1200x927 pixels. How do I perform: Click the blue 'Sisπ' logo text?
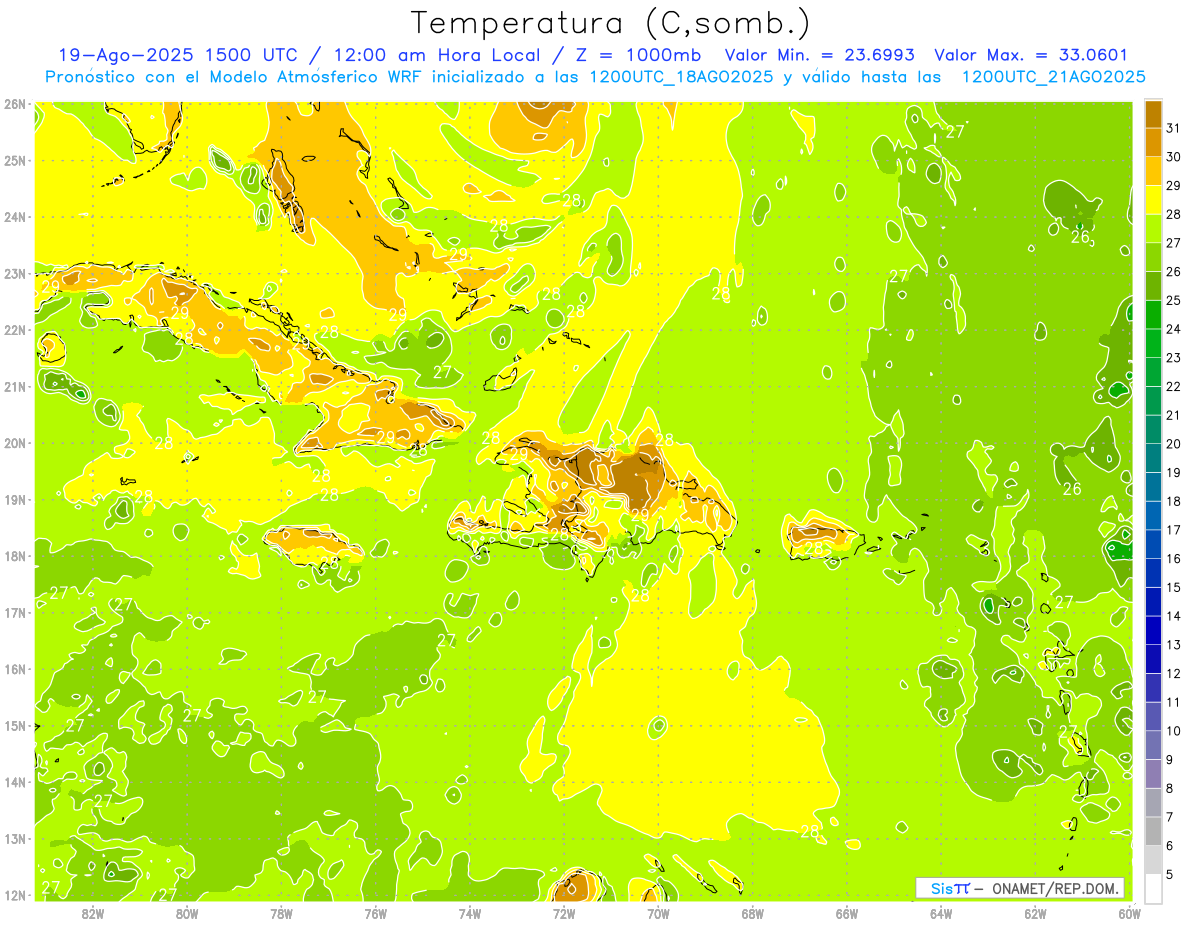click(x=950, y=888)
